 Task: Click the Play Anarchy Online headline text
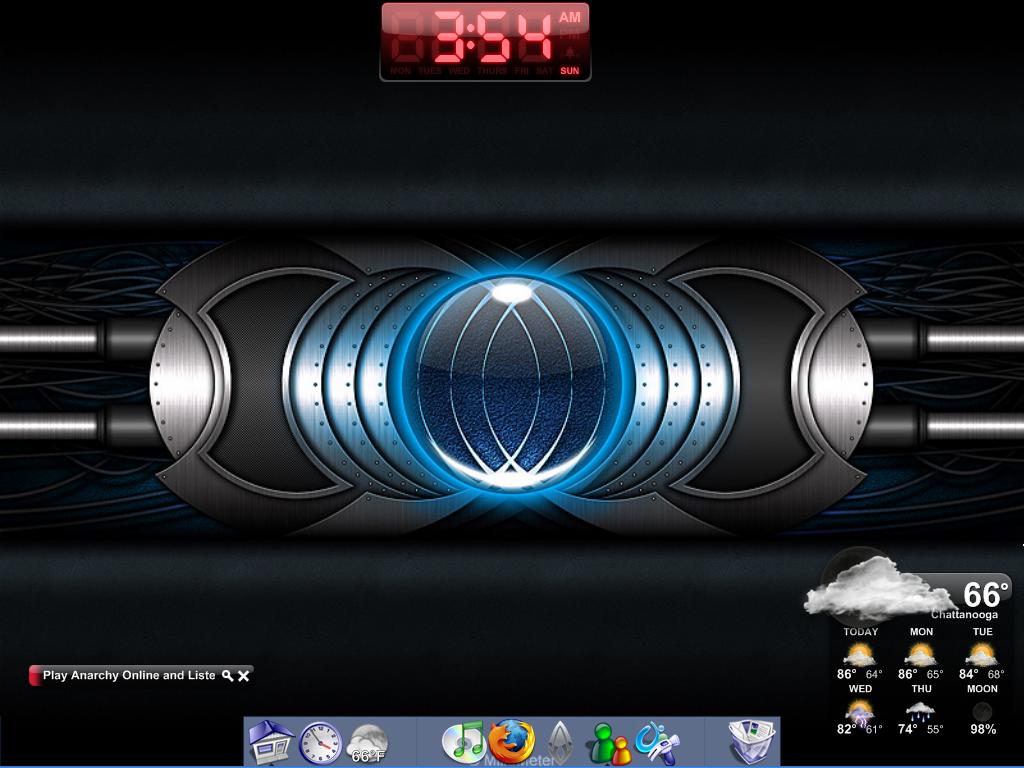(x=128, y=676)
